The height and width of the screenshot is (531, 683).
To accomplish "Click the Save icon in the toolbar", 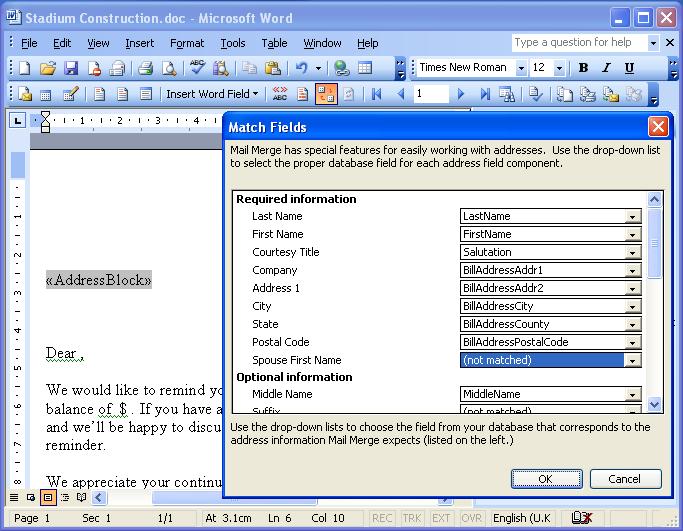I will pos(71,69).
